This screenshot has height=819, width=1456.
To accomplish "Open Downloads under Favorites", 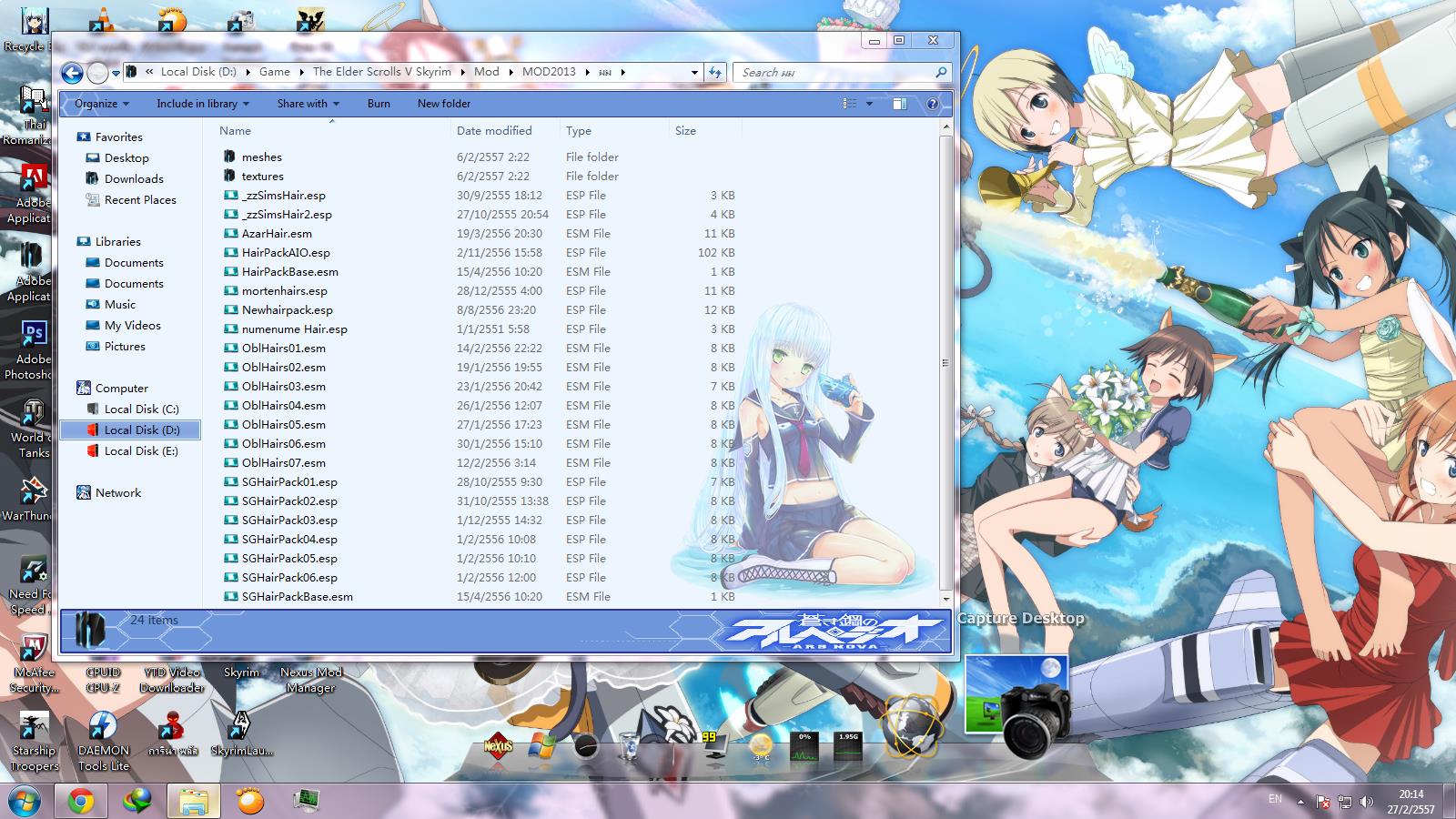I will (134, 179).
